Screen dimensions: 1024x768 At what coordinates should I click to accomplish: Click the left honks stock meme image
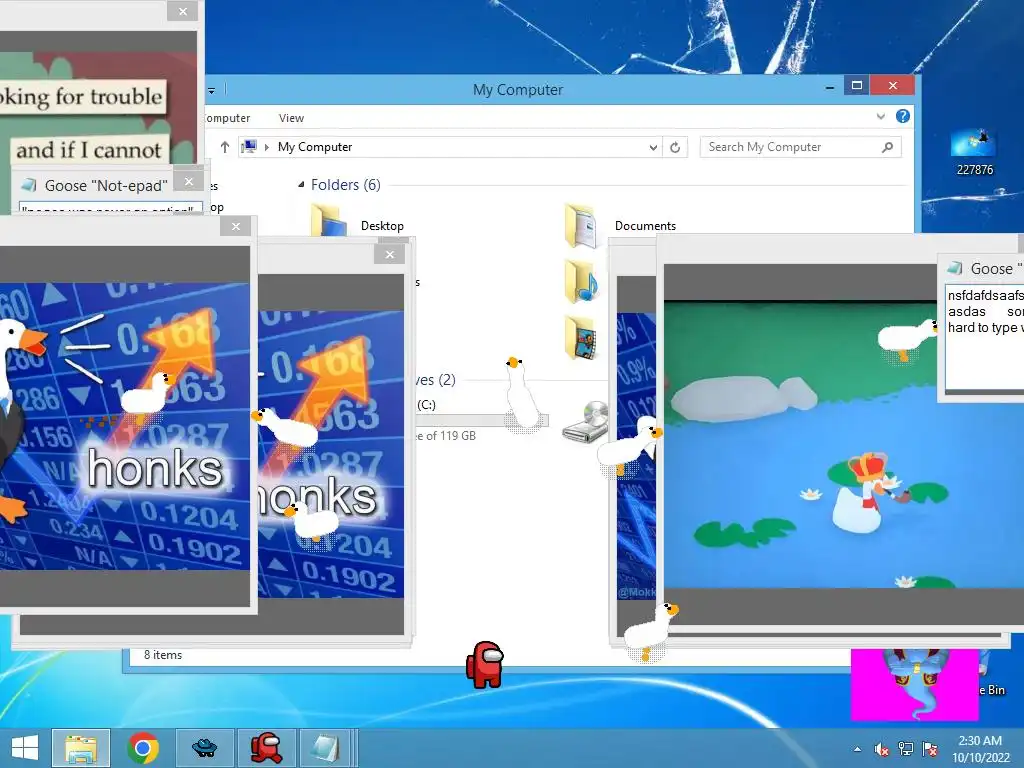pyautogui.click(x=125, y=426)
